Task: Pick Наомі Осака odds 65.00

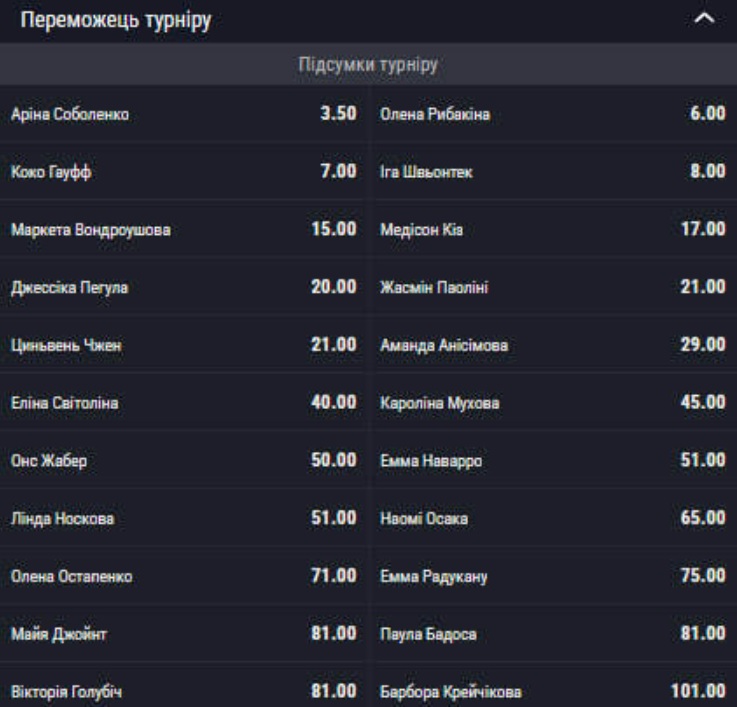Action: 553,518
